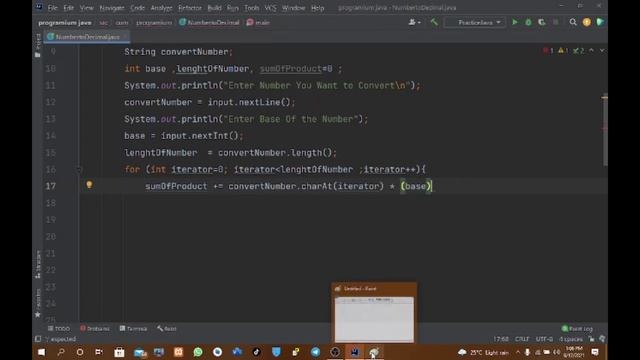The height and width of the screenshot is (360, 640).
Task: Open the View menu
Action: tap(87, 8)
